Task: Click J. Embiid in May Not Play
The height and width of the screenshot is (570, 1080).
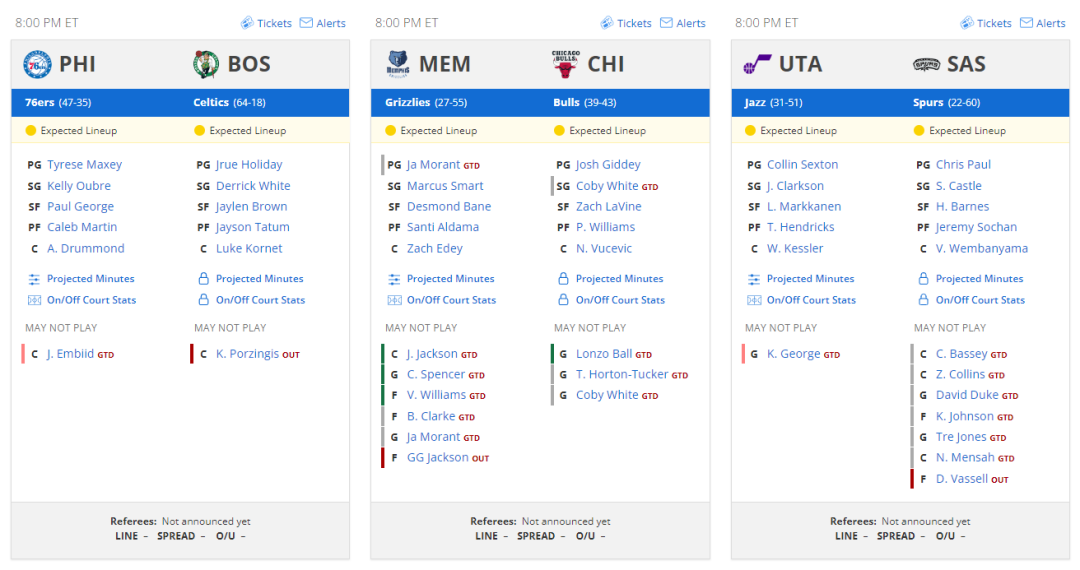Action: coord(70,354)
